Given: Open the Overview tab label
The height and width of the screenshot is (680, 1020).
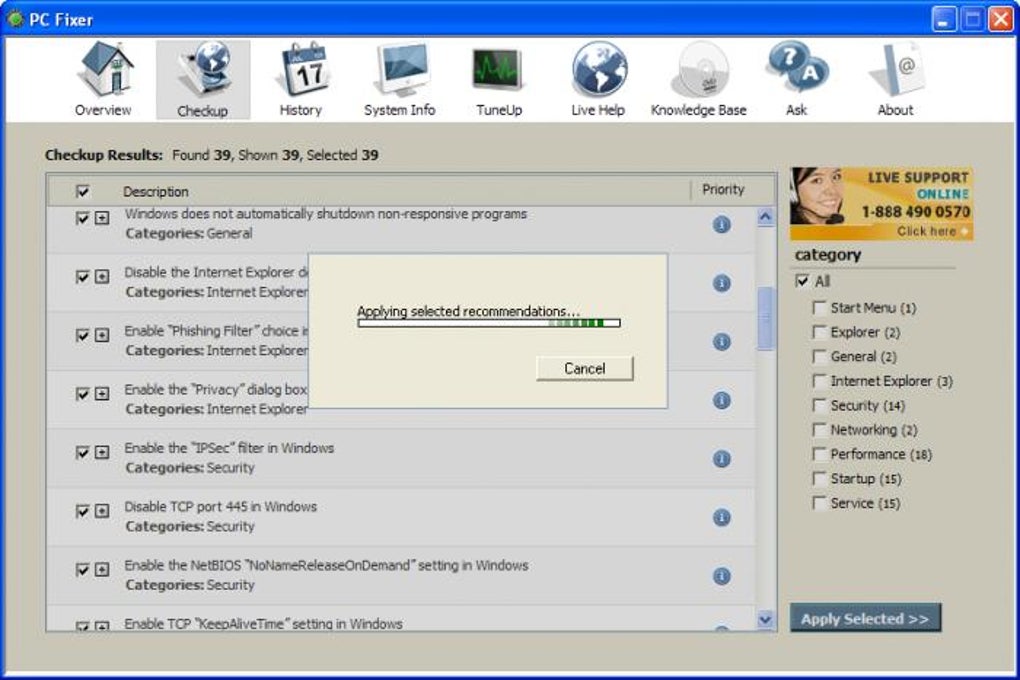Looking at the screenshot, I should point(103,110).
